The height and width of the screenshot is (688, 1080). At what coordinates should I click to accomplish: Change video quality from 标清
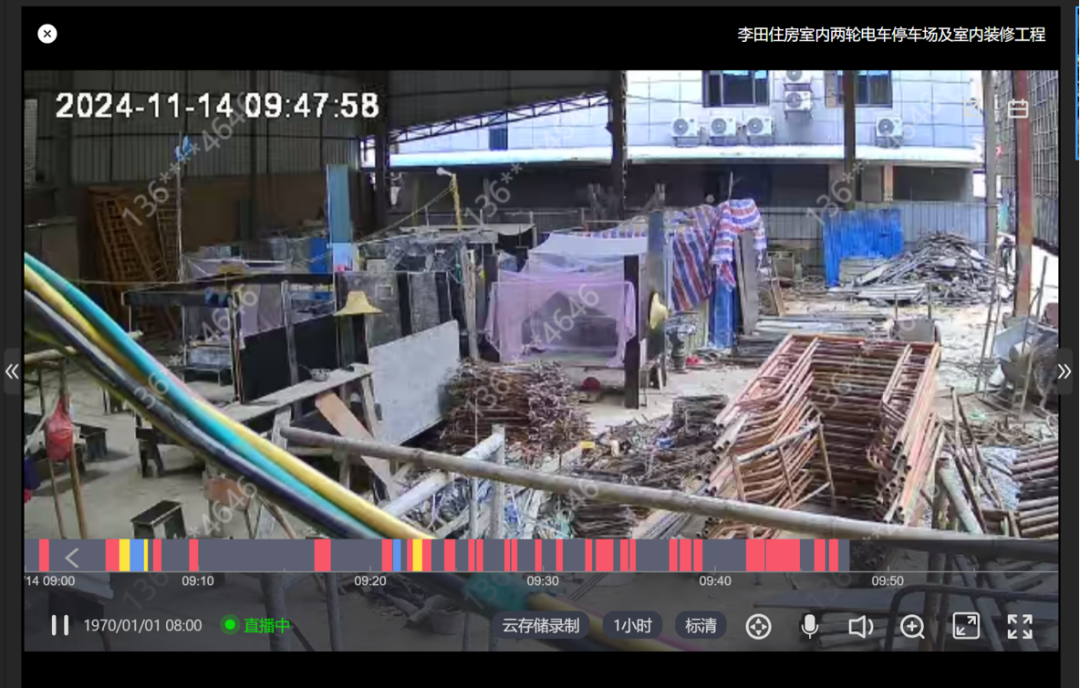pyautogui.click(x=700, y=626)
